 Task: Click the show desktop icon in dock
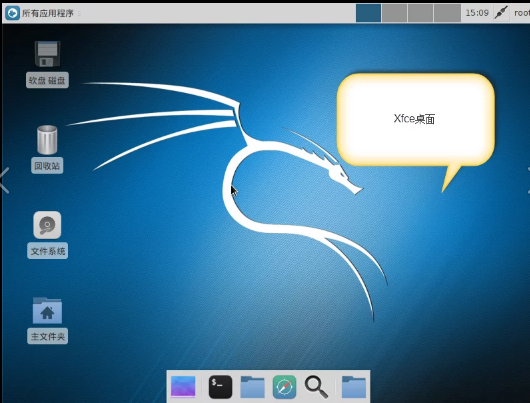click(x=183, y=386)
